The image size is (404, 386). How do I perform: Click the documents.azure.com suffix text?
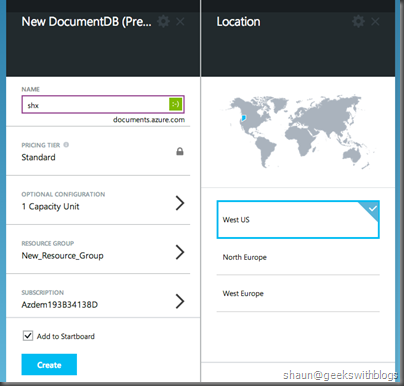coord(149,120)
